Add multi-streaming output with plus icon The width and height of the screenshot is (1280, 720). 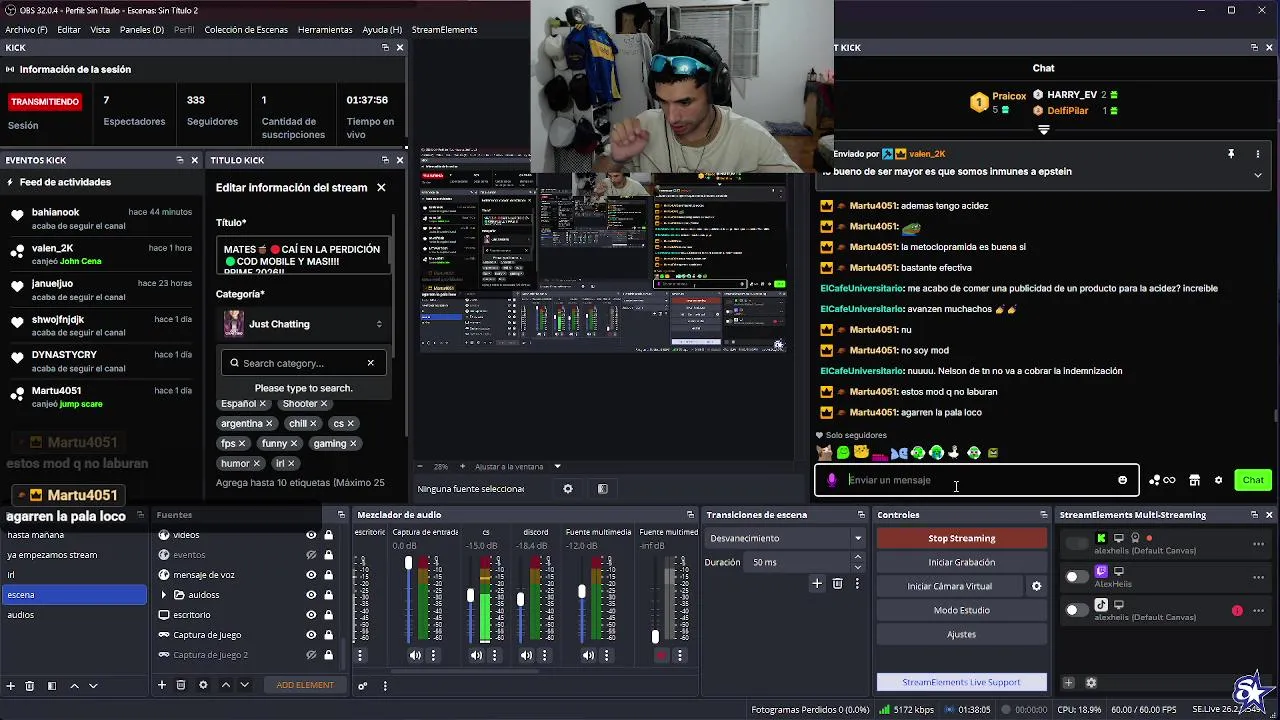pyautogui.click(x=1068, y=683)
